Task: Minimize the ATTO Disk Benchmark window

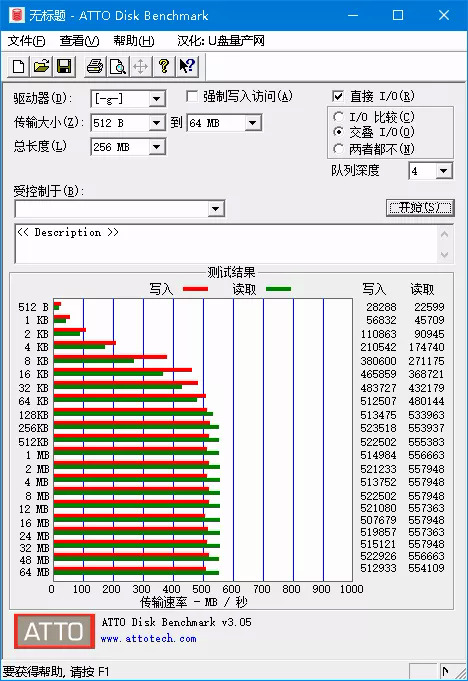Action: point(353,15)
